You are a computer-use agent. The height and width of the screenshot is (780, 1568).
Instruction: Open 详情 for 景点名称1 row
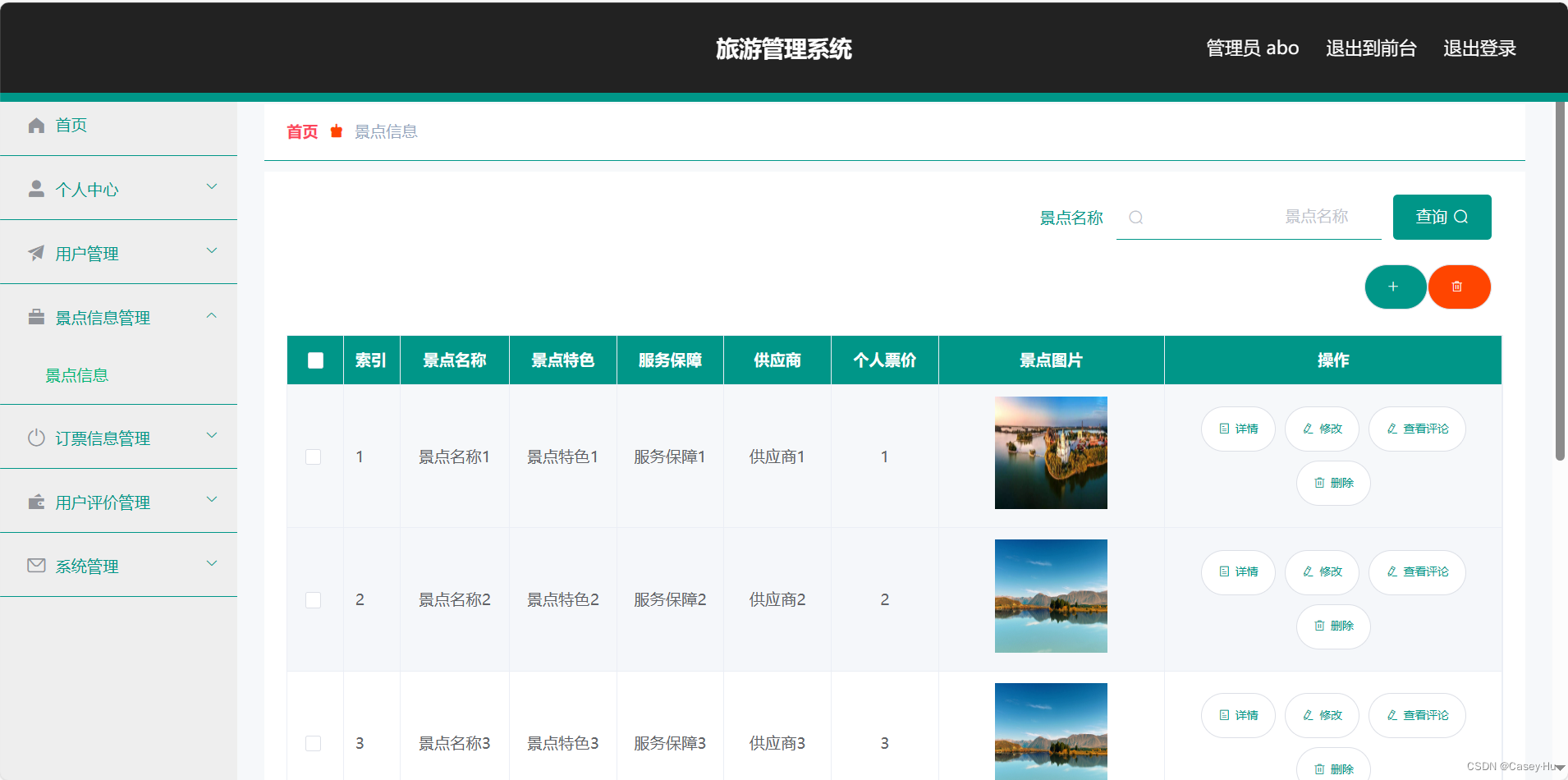coord(1238,429)
